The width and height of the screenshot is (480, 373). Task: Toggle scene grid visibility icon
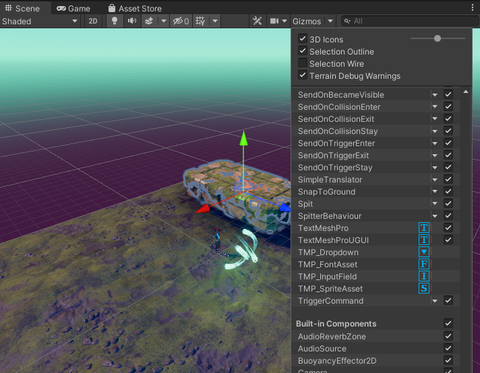click(x=200, y=21)
